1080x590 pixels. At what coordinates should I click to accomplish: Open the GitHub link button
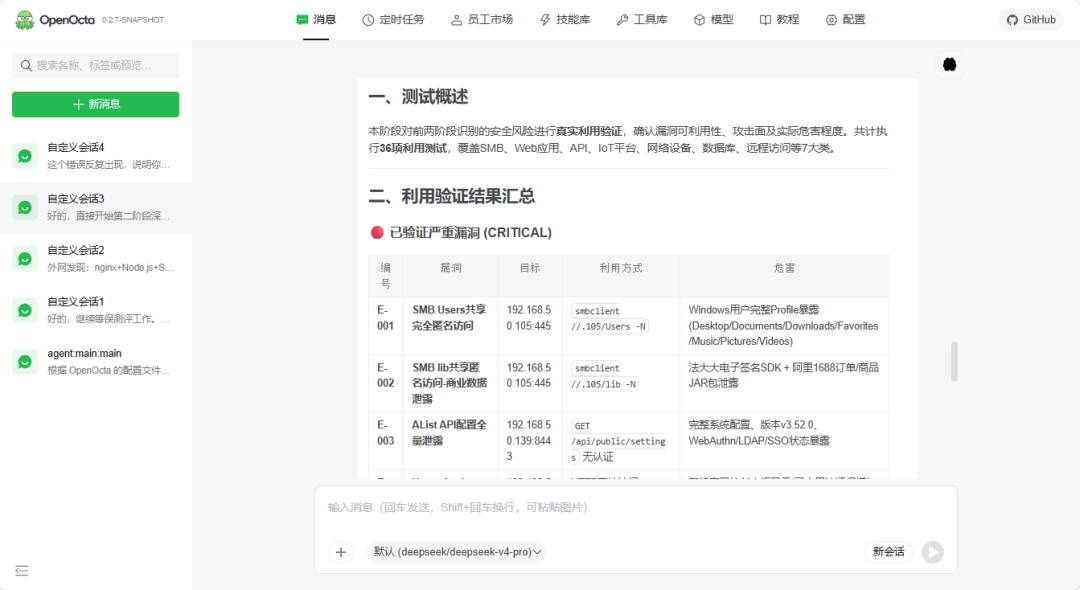pos(1031,20)
